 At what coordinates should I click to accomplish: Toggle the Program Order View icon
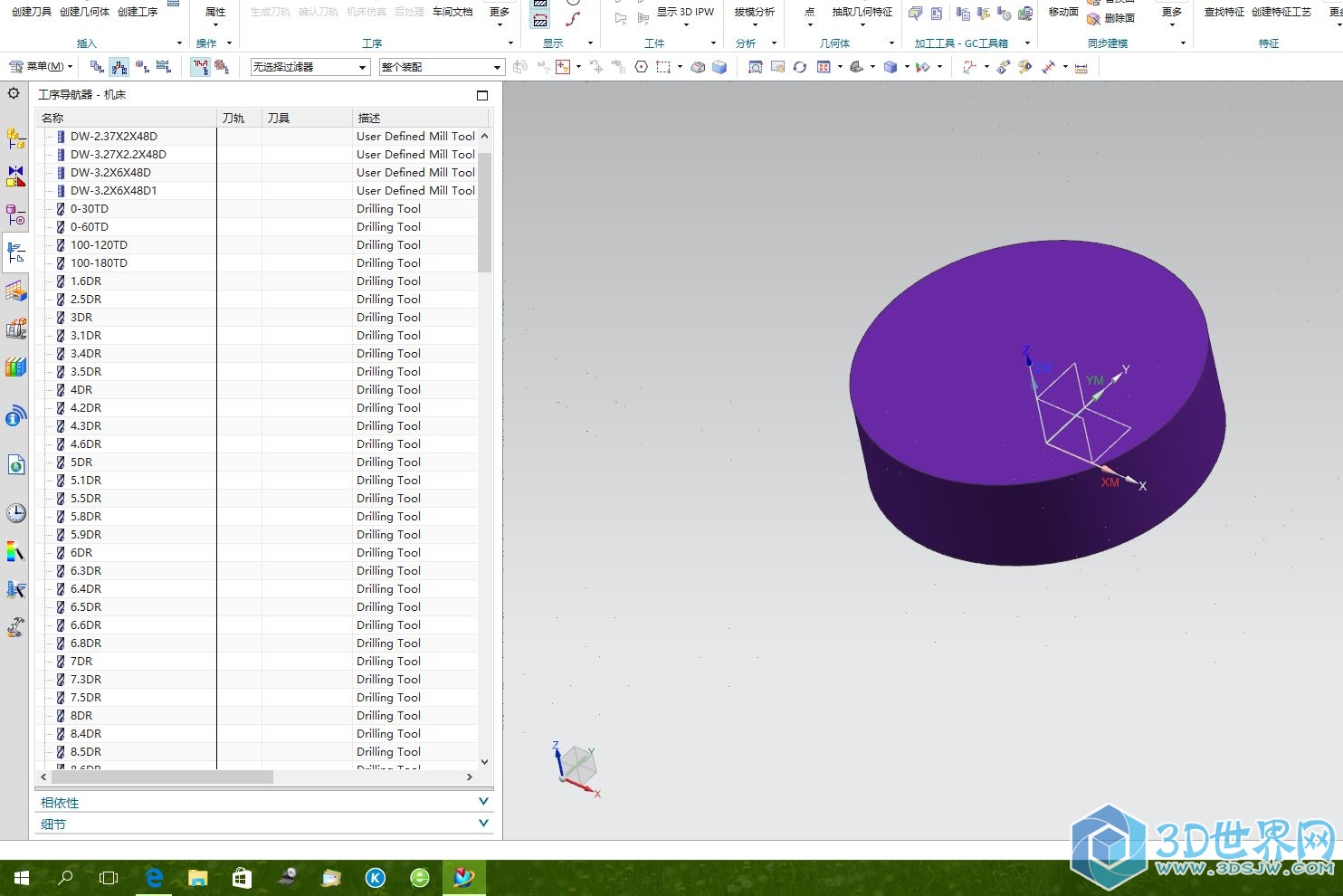[97, 67]
